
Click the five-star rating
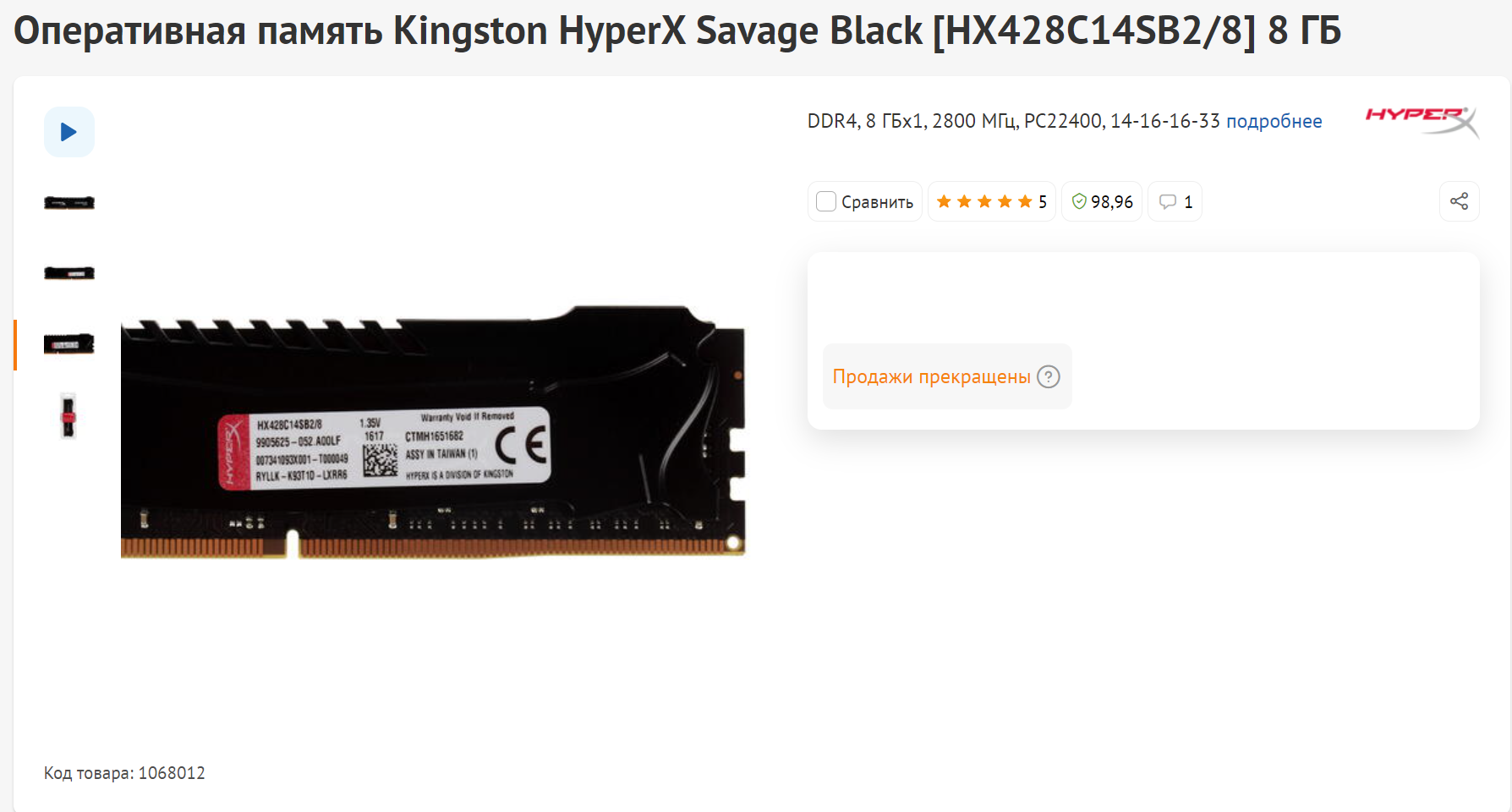984,201
